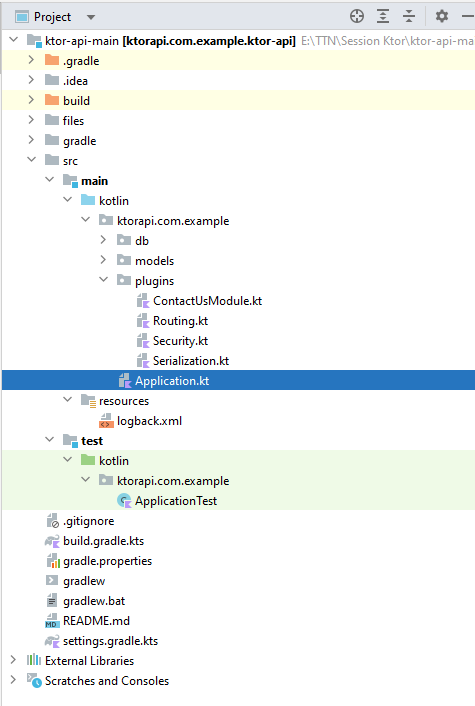Image resolution: width=475 pixels, height=706 pixels.
Task: Click the build.gradle.kts Gradle elephant icon
Action: (52, 541)
